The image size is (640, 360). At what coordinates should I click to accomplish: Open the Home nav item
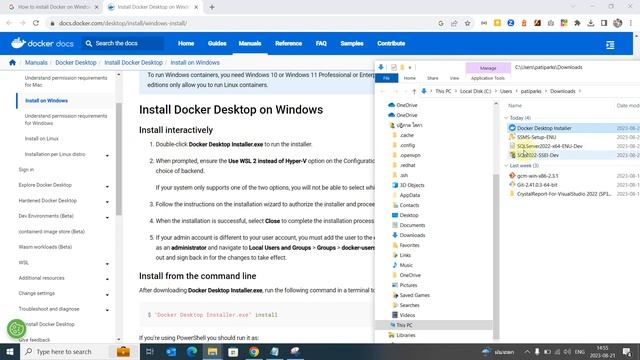(x=186, y=43)
